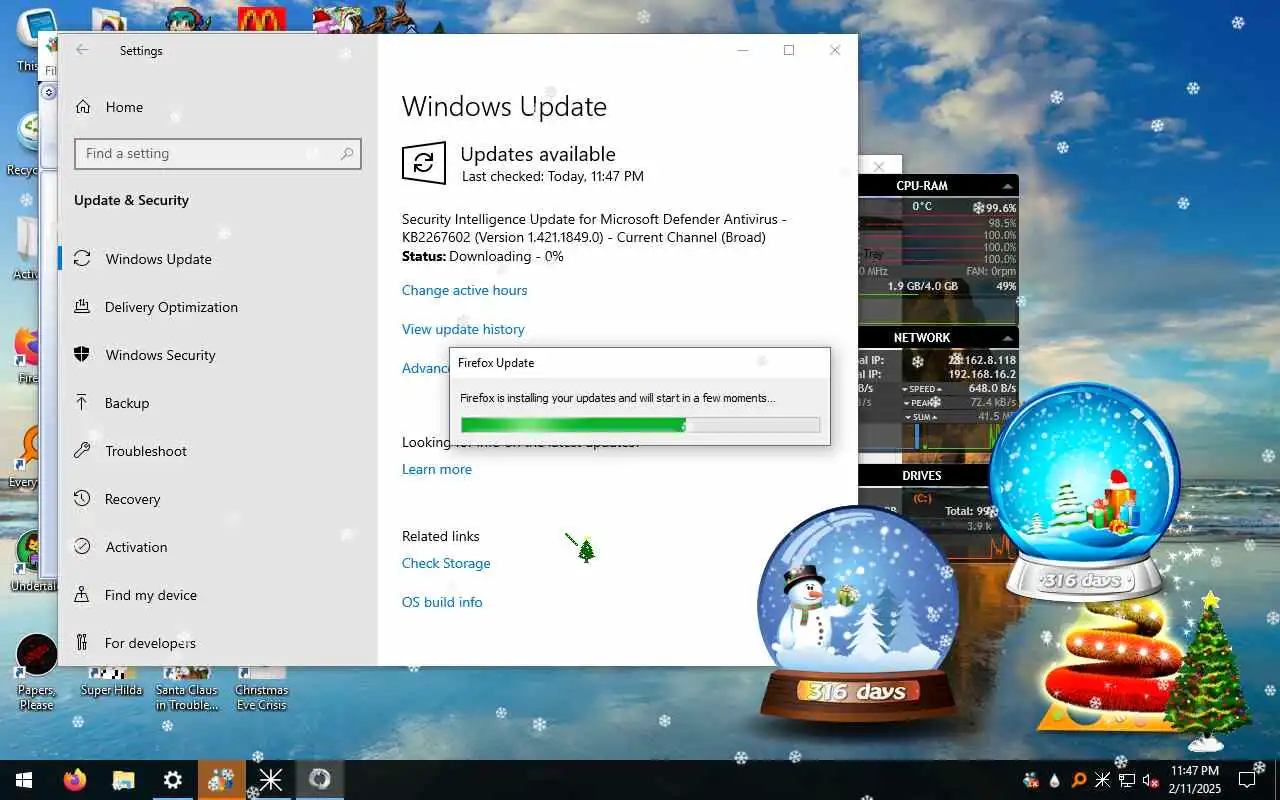Screen dimensions: 1280x800
Task: Click the orange magnifier tray icon
Action: [1079, 780]
